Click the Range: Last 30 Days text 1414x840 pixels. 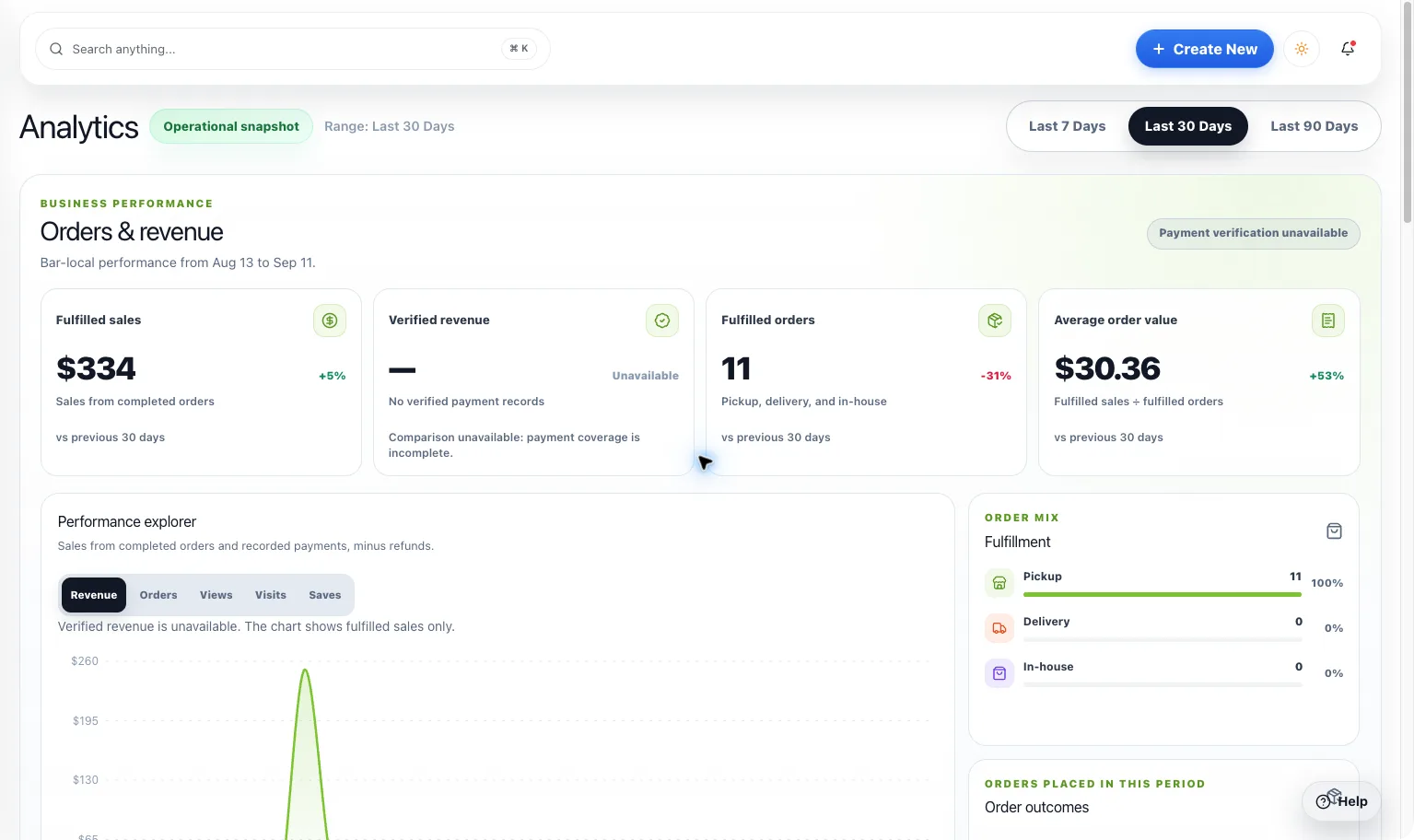click(389, 126)
